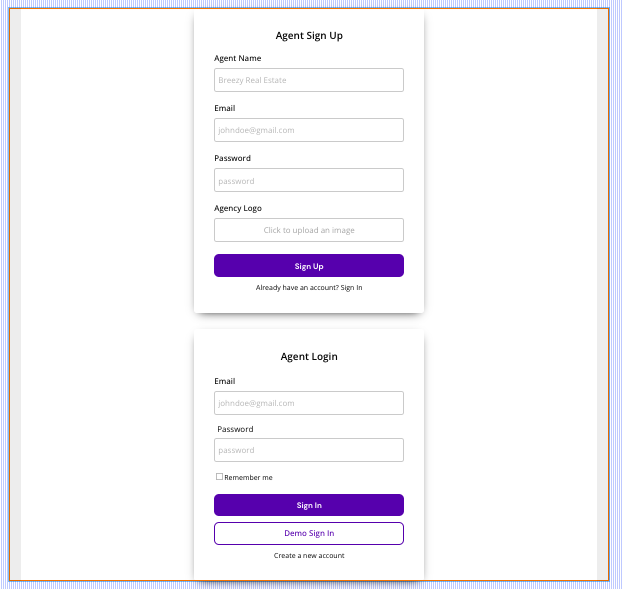The width and height of the screenshot is (622, 589).
Task: Click the Email label in the Sign Up form
Action: [x=225, y=108]
